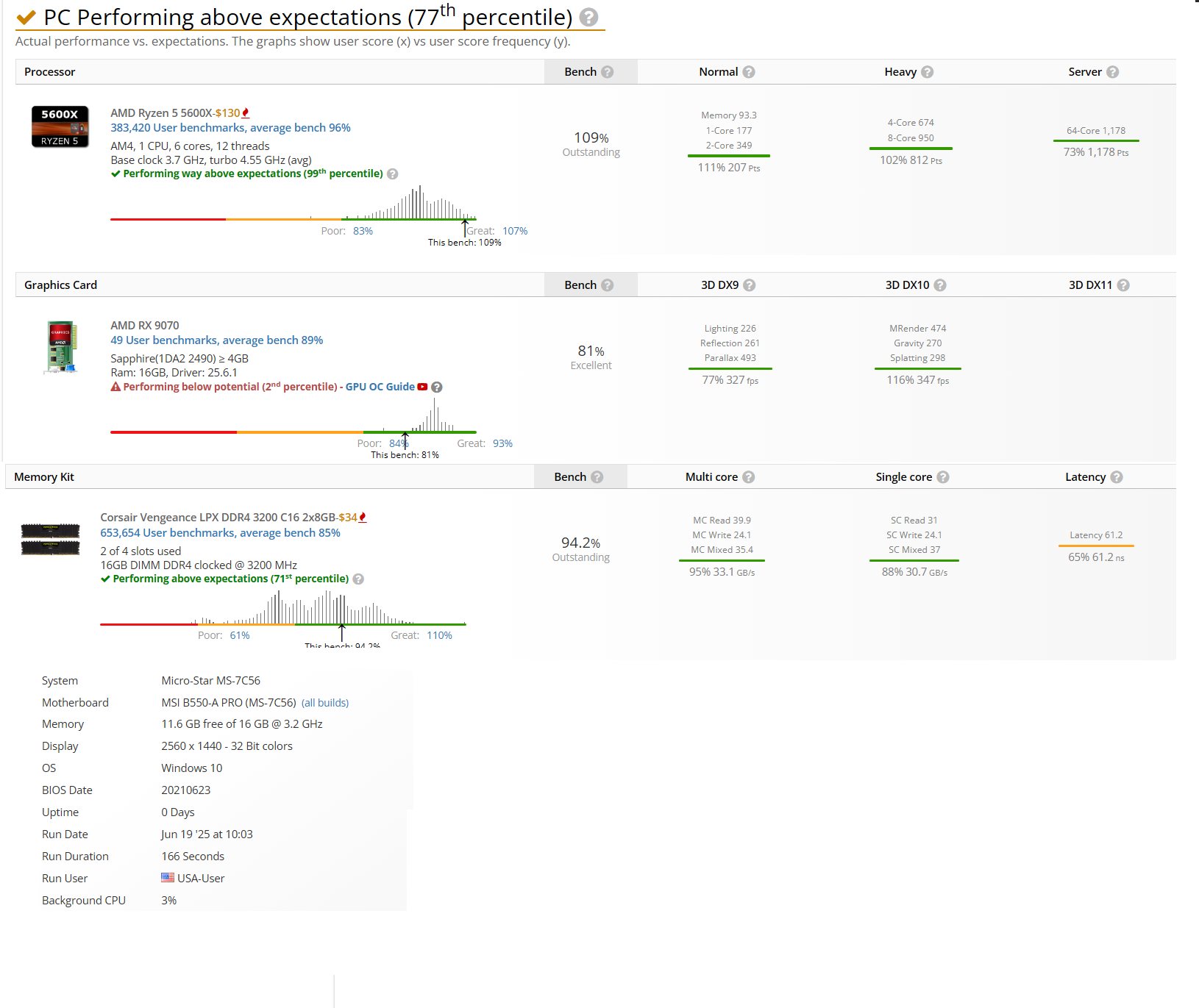The image size is (1199, 1008).
Task: Click help icon after 71st percentile text
Action: (358, 579)
